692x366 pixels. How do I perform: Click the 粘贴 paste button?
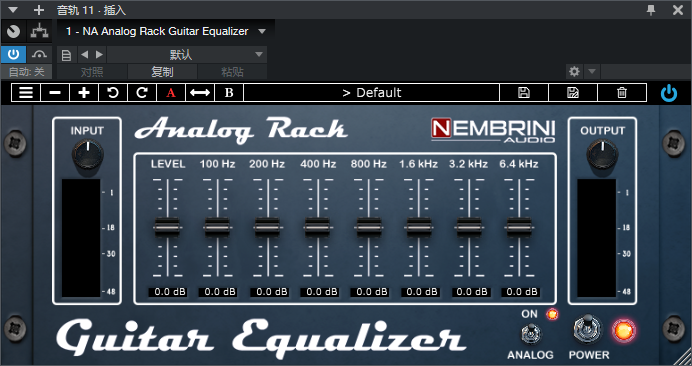(232, 72)
